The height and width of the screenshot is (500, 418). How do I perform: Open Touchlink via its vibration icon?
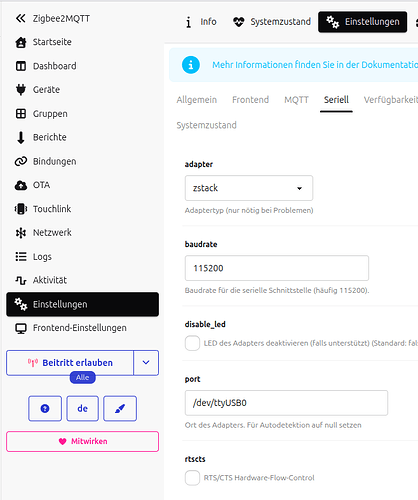21,209
